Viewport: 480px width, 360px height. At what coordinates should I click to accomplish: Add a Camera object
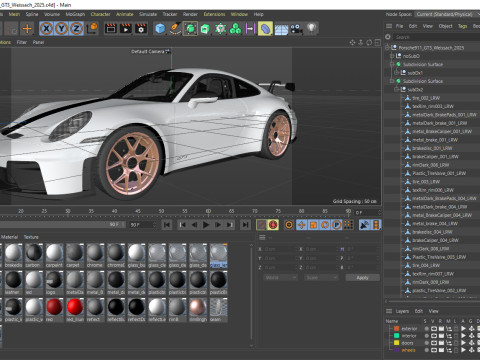pyautogui.click(x=296, y=29)
